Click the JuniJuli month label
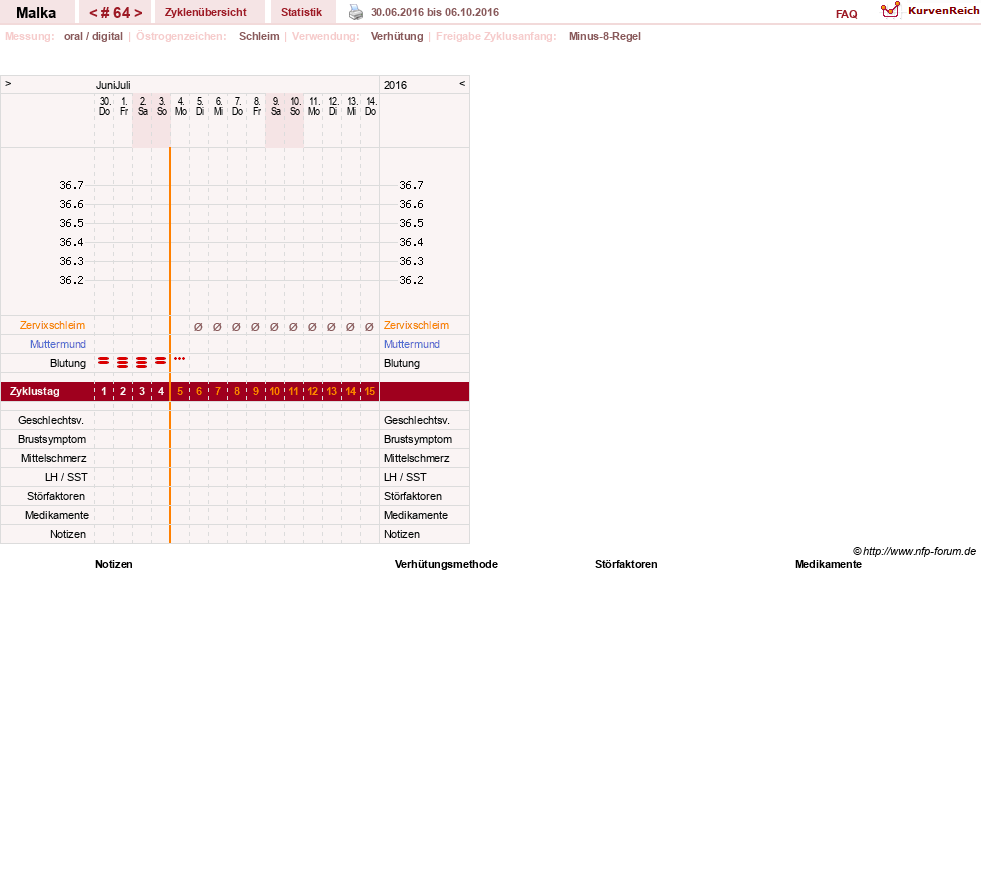This screenshot has height=883, width=981. point(113,85)
